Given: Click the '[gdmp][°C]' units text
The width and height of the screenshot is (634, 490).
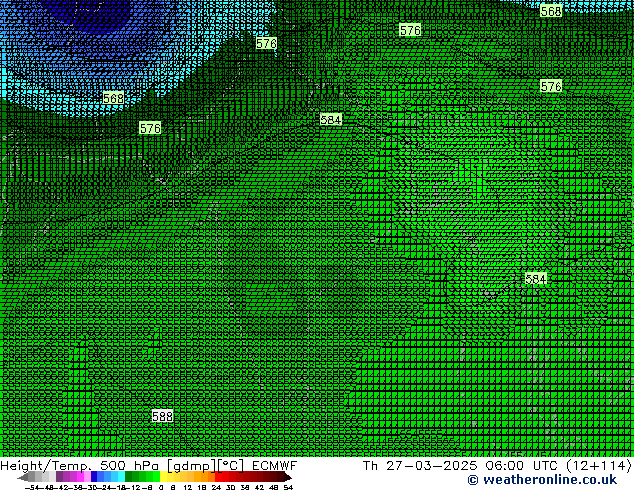Looking at the screenshot, I should click(205, 466).
